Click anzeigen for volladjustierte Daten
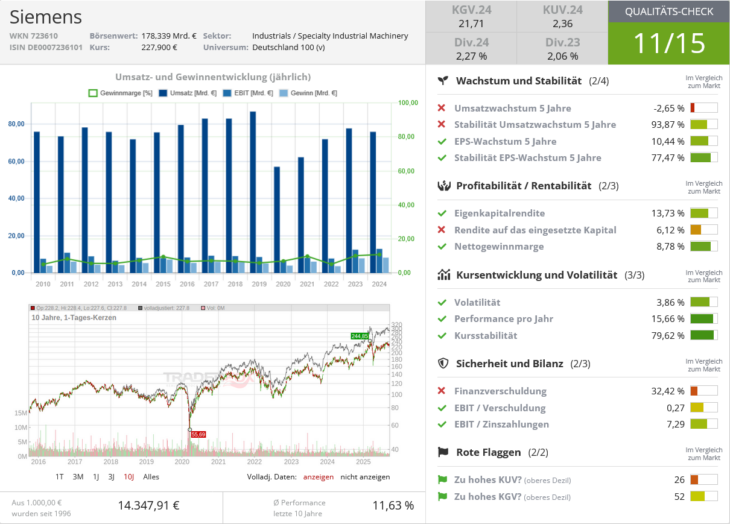The height and width of the screenshot is (524, 730). 318,477
